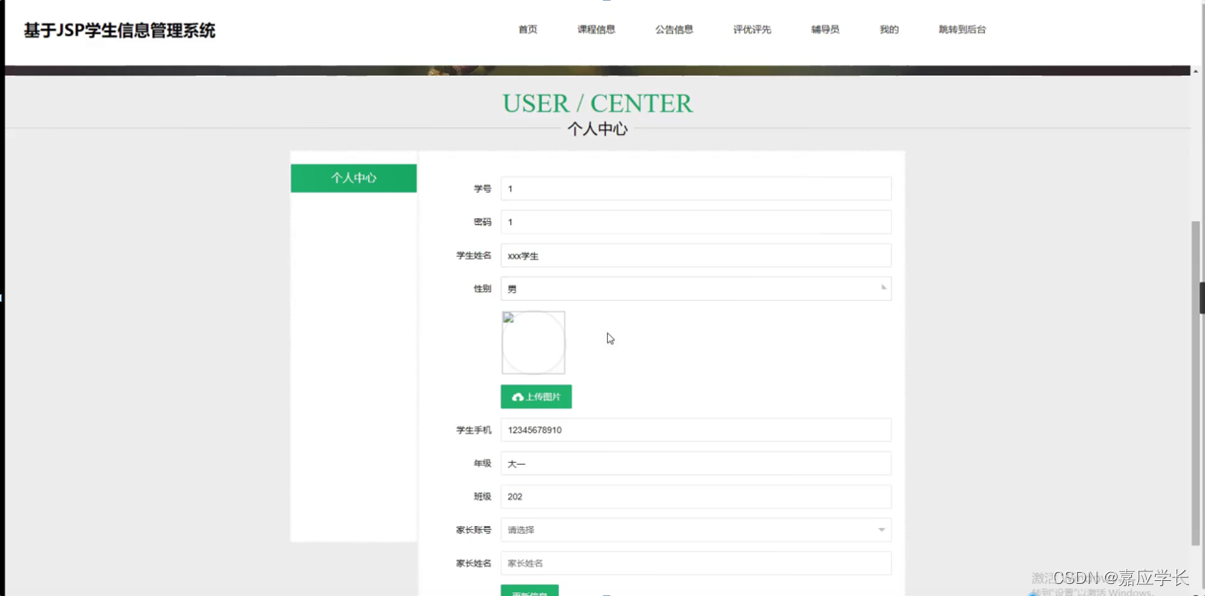Open the 课程信息 menu item
This screenshot has width=1205, height=596.
596,30
